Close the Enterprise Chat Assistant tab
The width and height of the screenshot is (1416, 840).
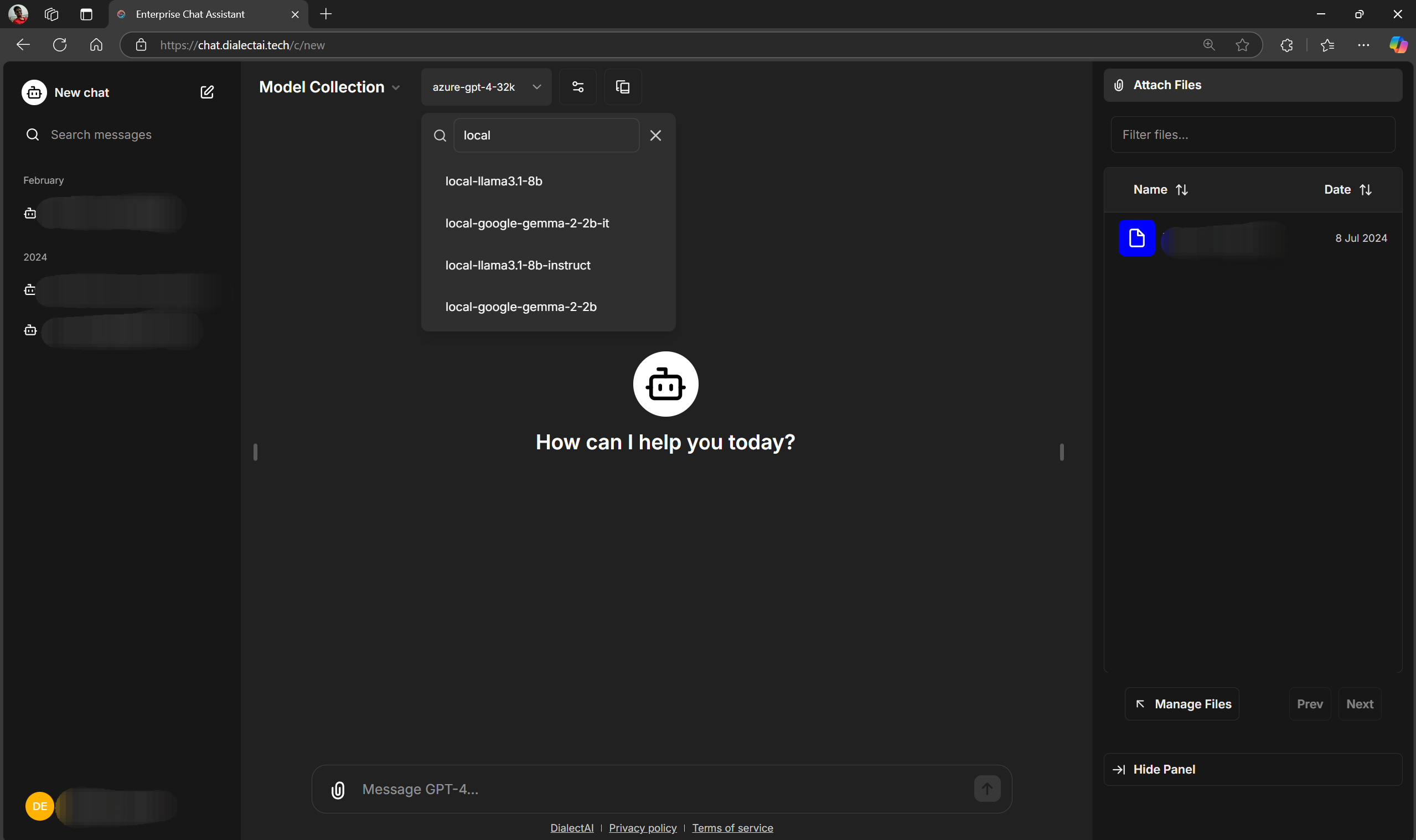(x=295, y=14)
